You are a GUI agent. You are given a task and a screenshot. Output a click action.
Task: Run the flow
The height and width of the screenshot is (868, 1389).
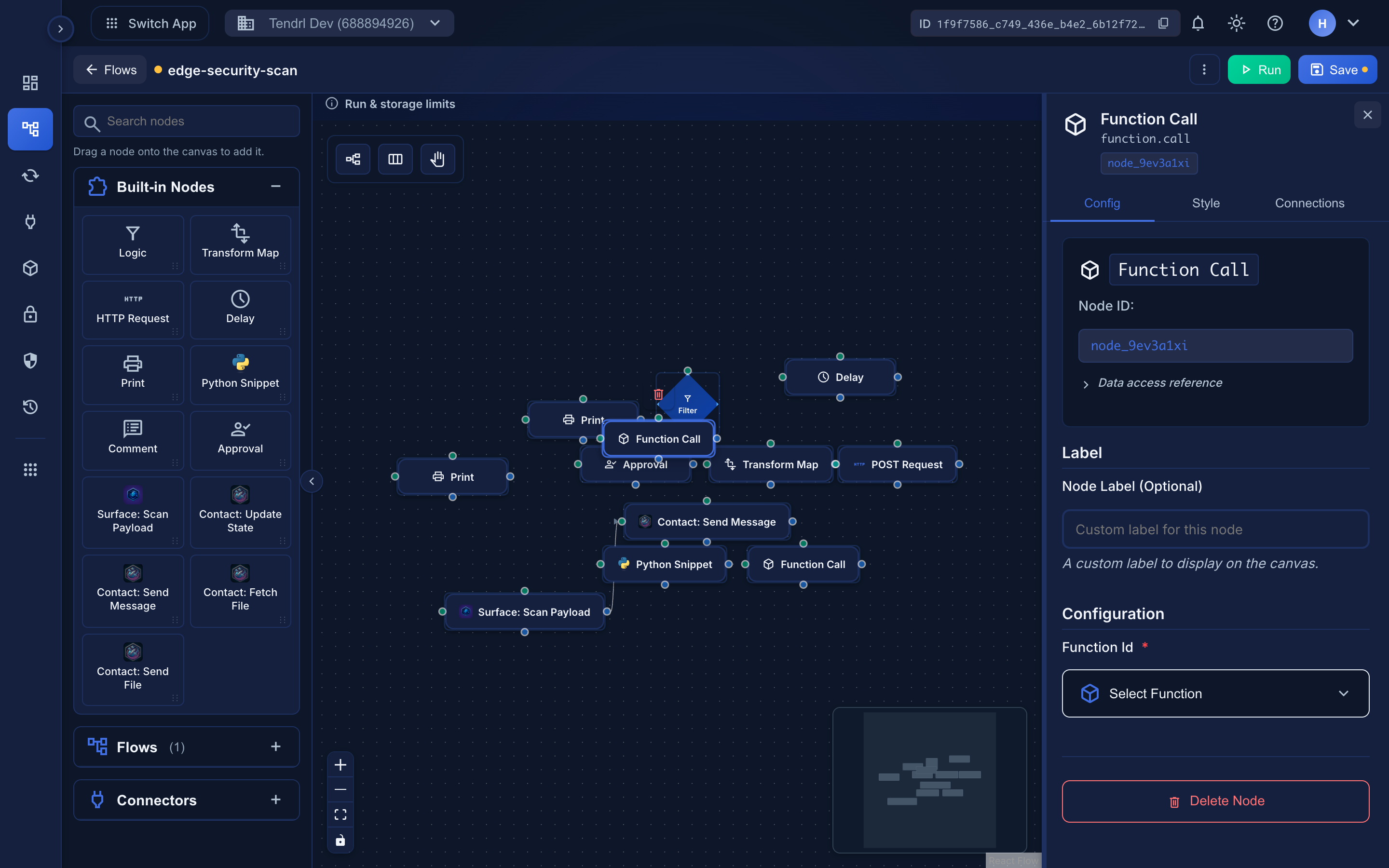(x=1259, y=70)
